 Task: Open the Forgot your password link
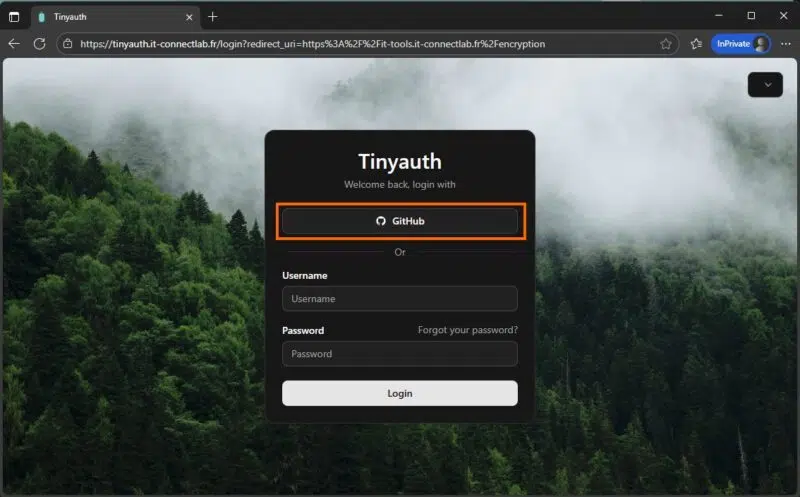pyautogui.click(x=467, y=330)
